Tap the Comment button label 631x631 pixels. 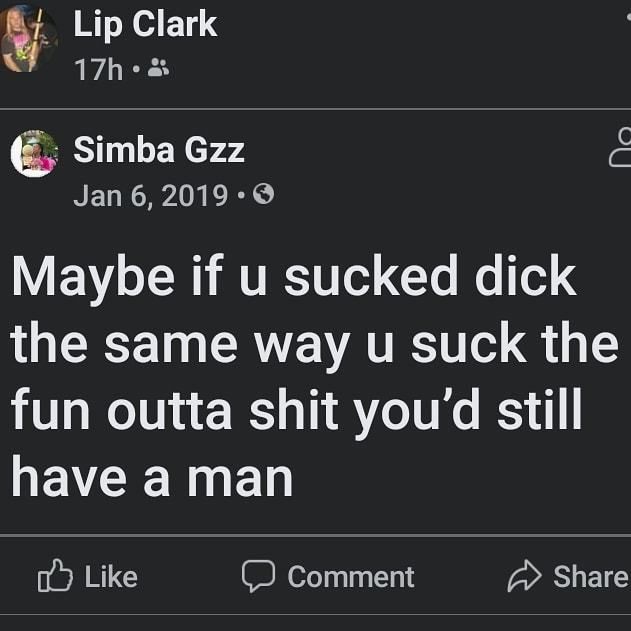(351, 577)
